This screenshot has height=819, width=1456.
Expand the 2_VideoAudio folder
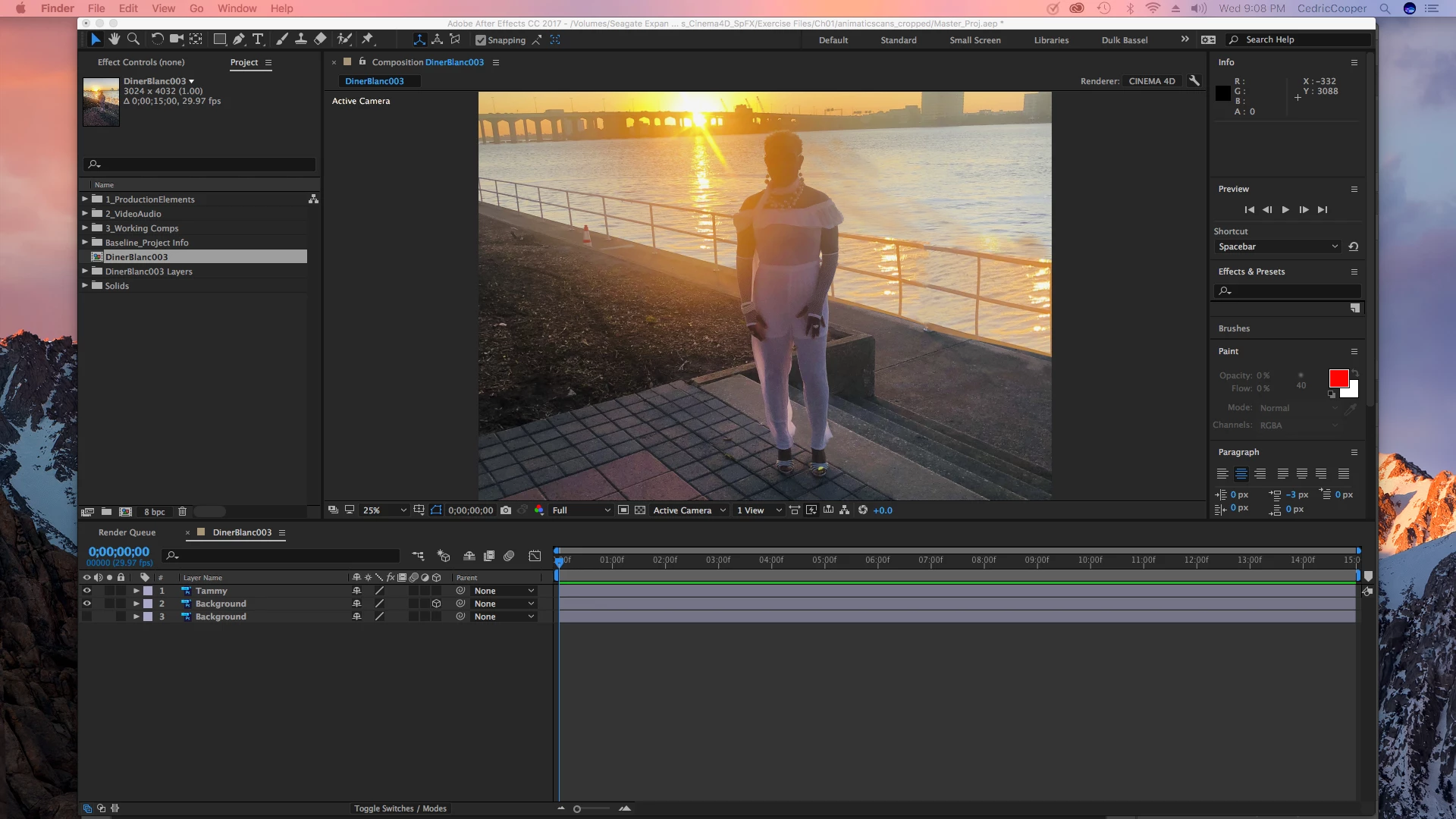point(85,214)
